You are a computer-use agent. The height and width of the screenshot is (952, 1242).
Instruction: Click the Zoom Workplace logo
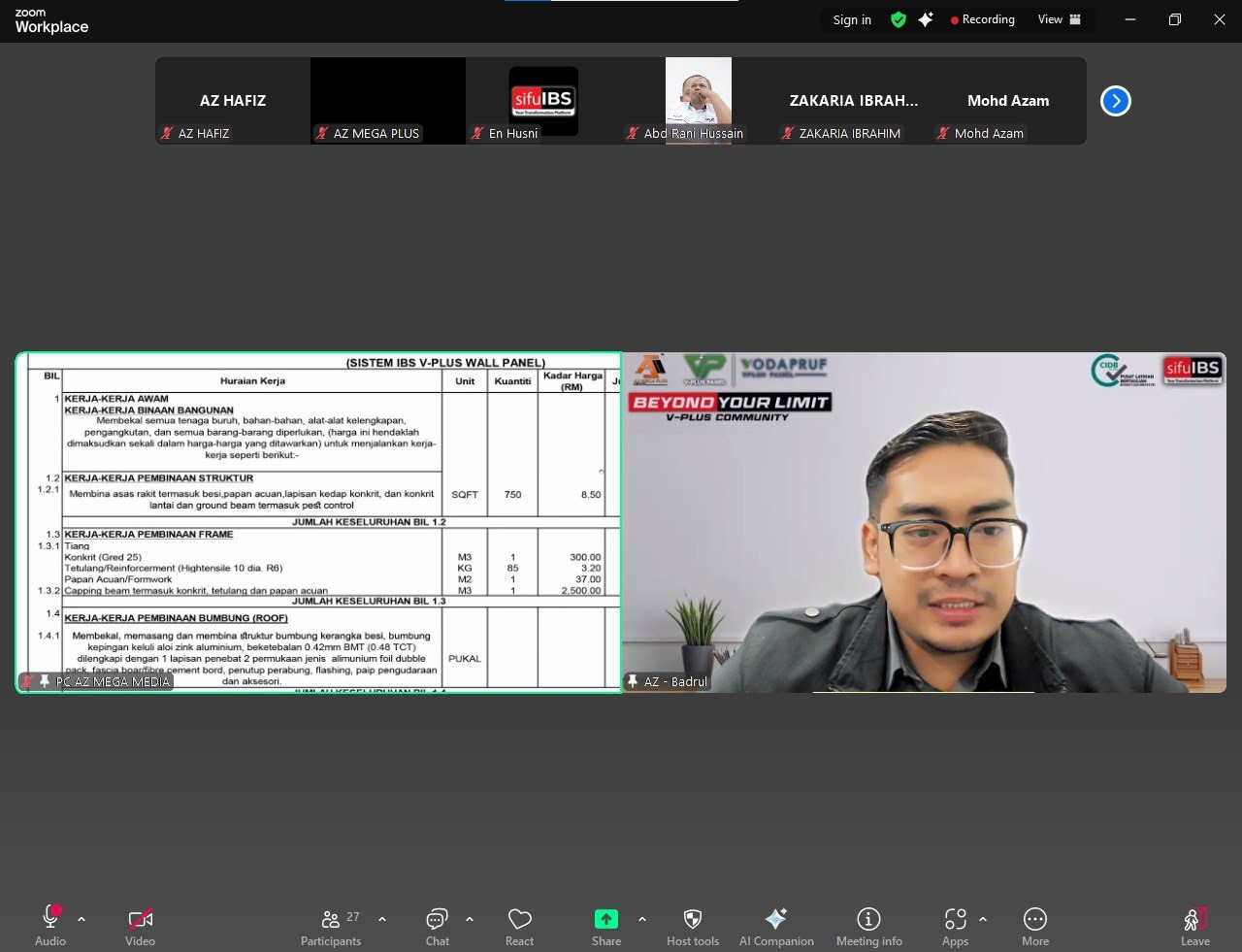tap(51, 21)
